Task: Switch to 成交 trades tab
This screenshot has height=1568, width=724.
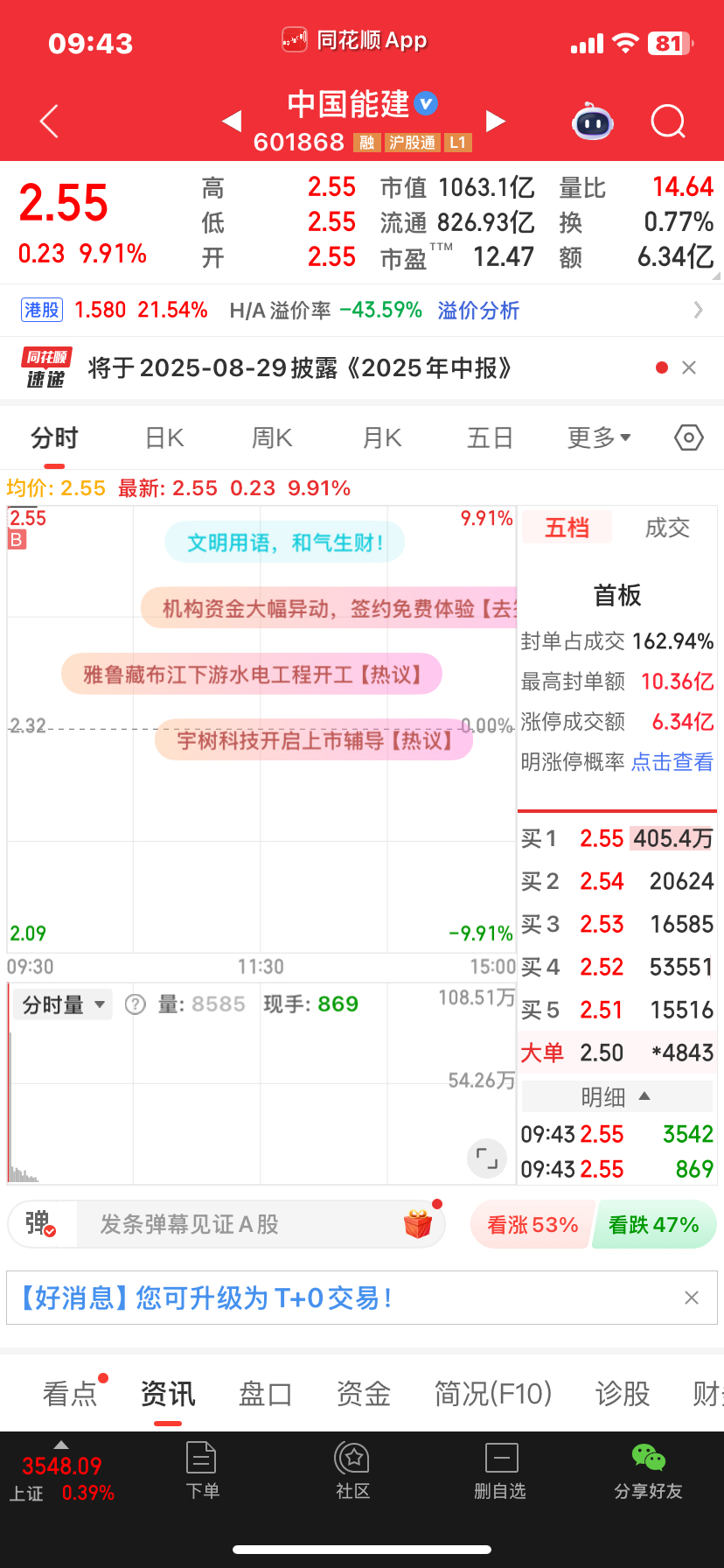Action: 667,528
